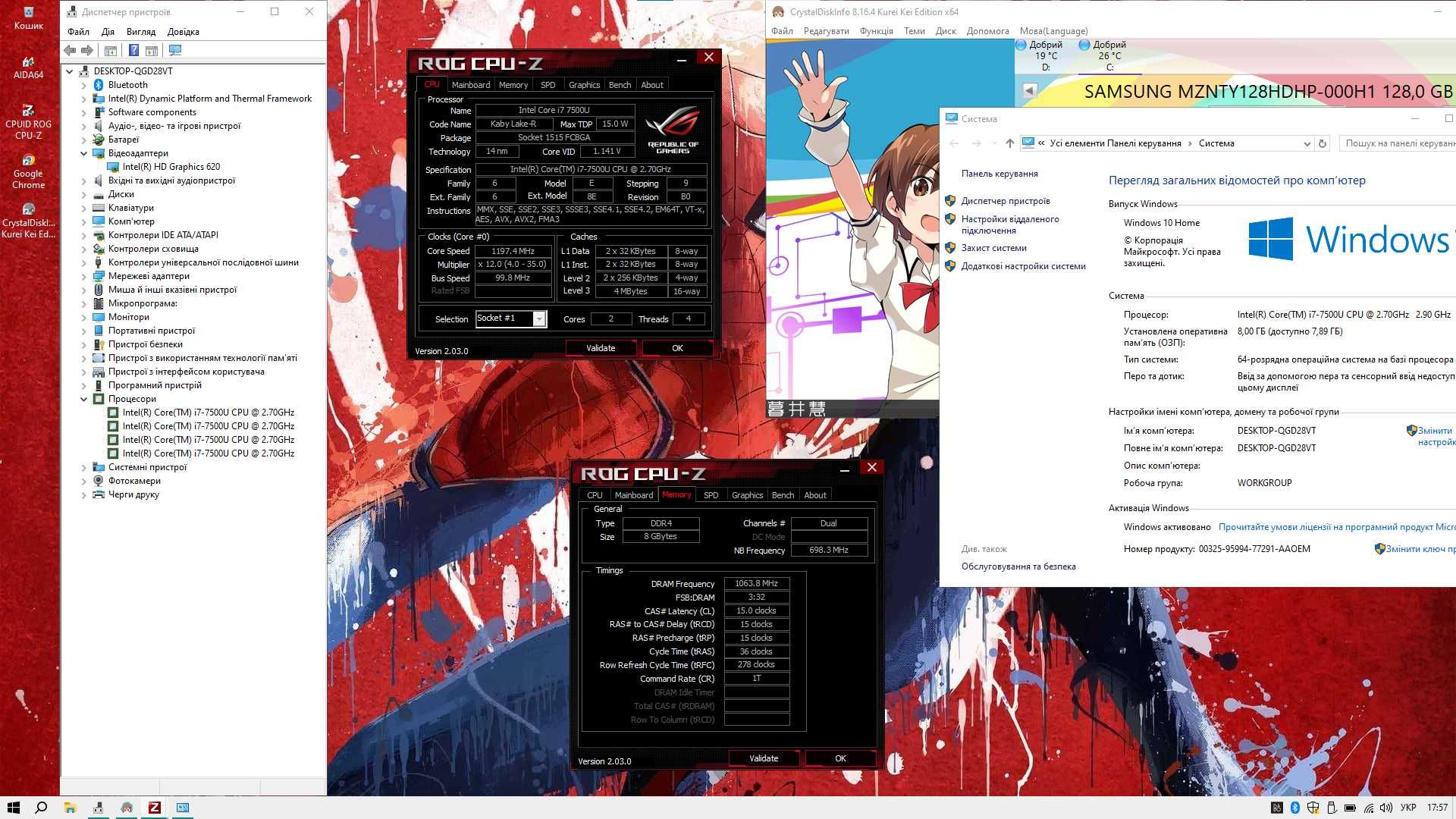This screenshot has width=1456, height=819.
Task: Click the taskbar search magnifier icon
Action: (x=41, y=808)
